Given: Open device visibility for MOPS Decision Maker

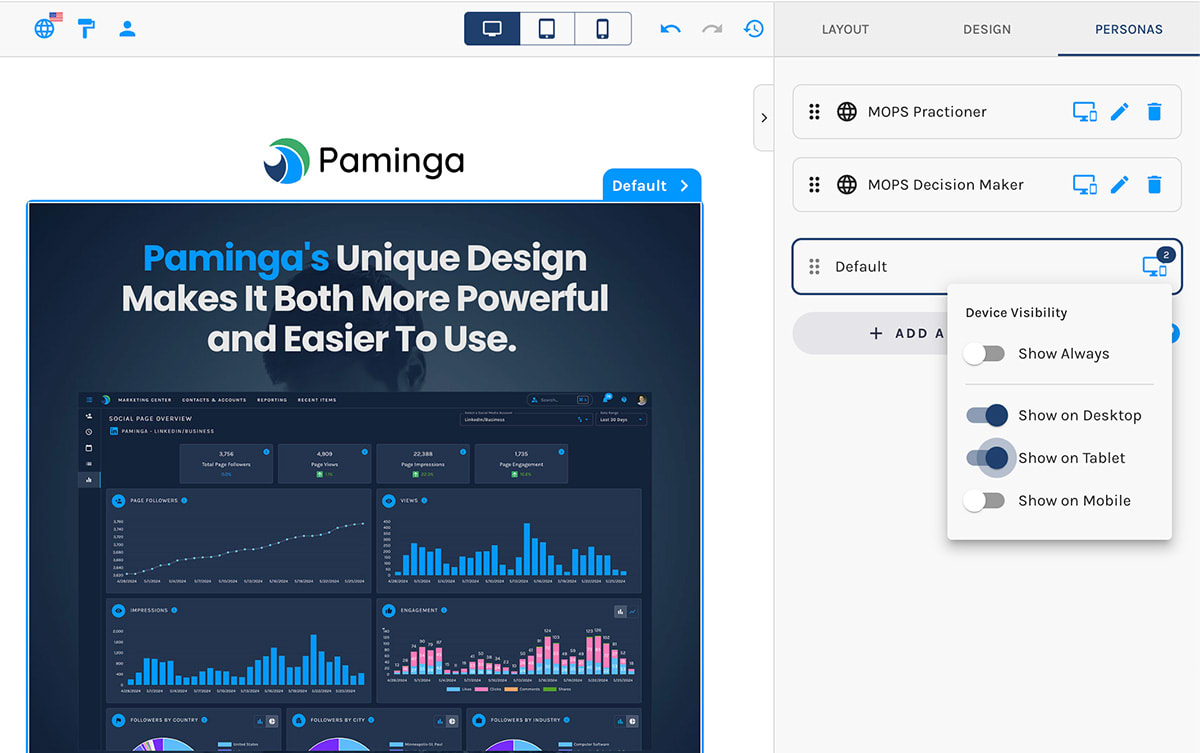Looking at the screenshot, I should pos(1085,185).
